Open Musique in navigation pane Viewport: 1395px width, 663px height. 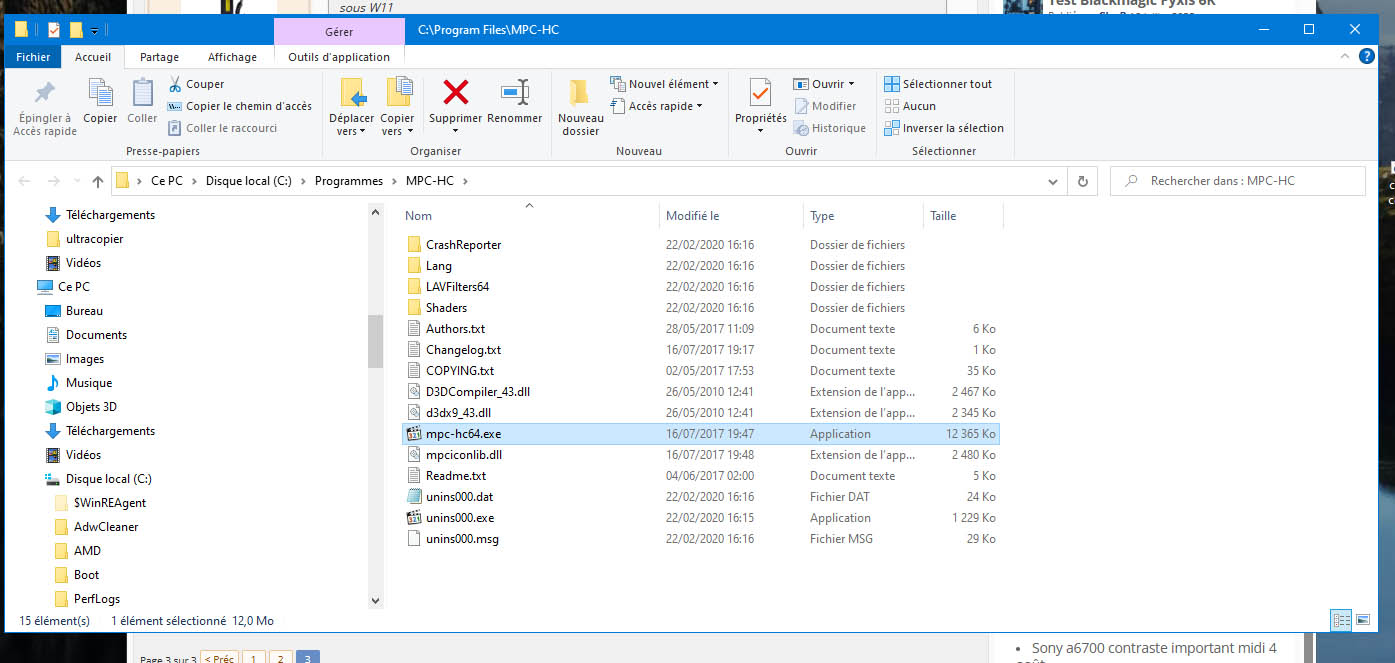coord(88,383)
